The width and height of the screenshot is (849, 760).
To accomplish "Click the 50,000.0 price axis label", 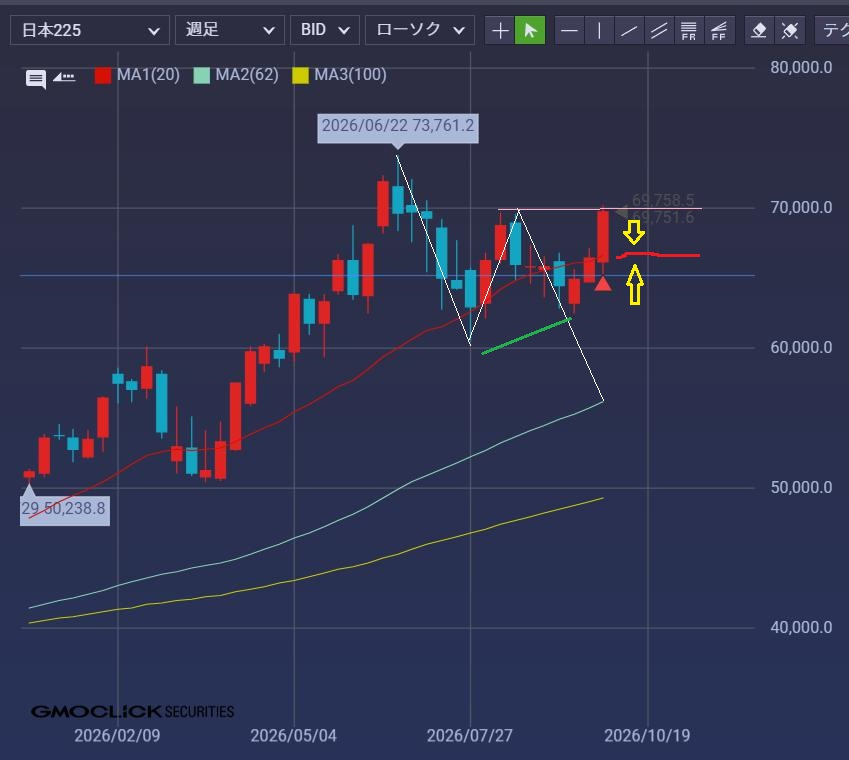I will tap(801, 488).
